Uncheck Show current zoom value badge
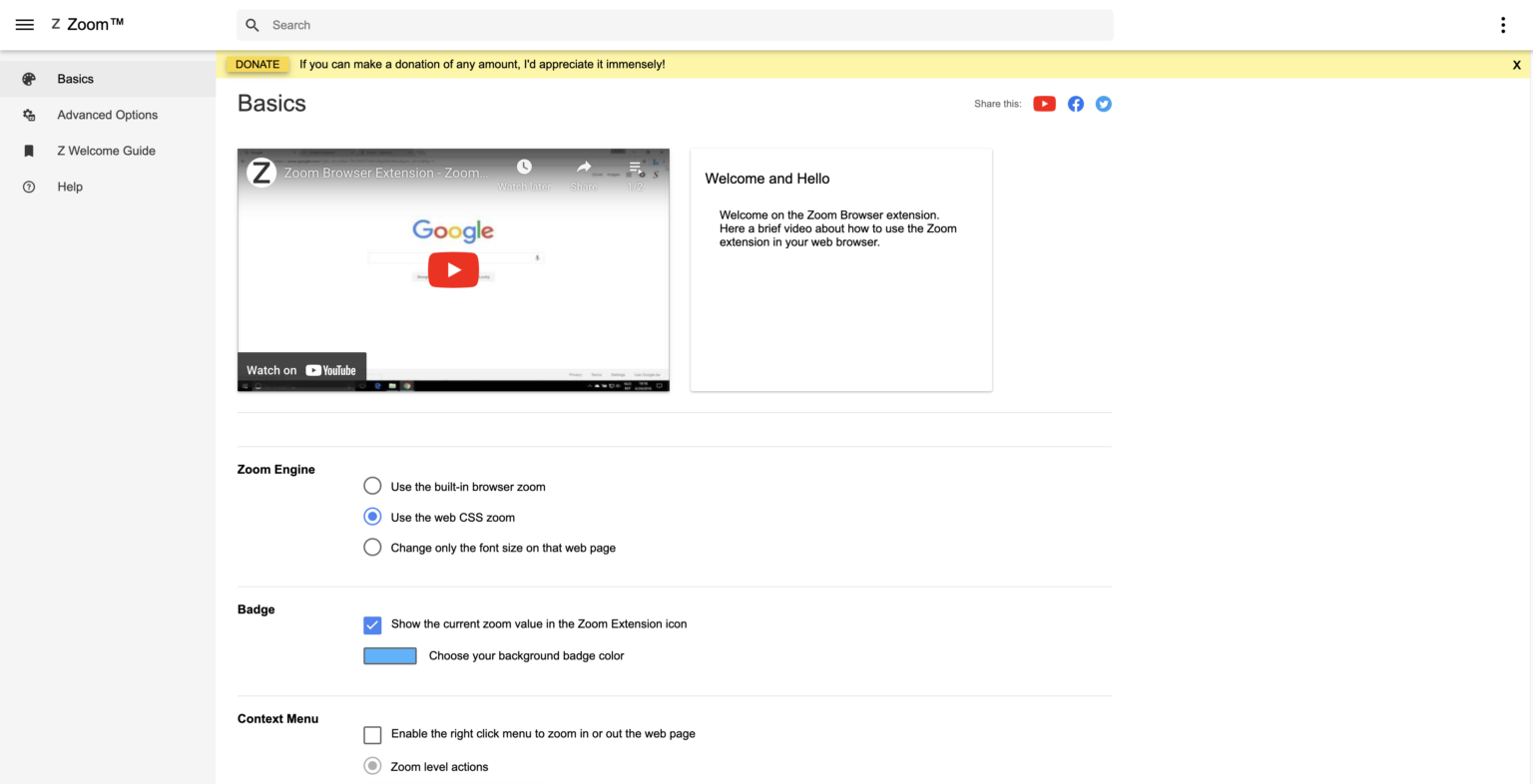This screenshot has width=1533, height=784. (372, 625)
